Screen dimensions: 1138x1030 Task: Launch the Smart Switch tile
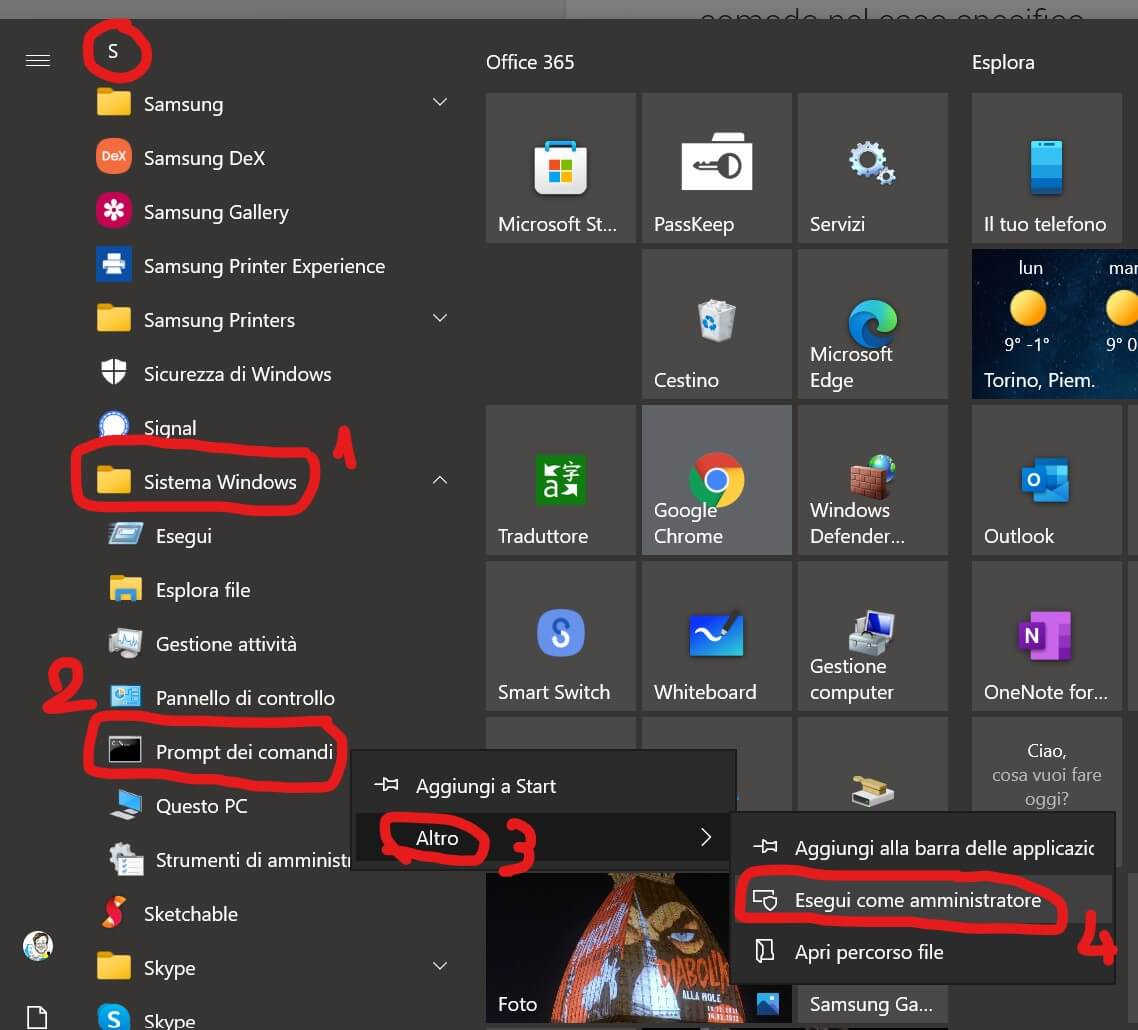[560, 636]
